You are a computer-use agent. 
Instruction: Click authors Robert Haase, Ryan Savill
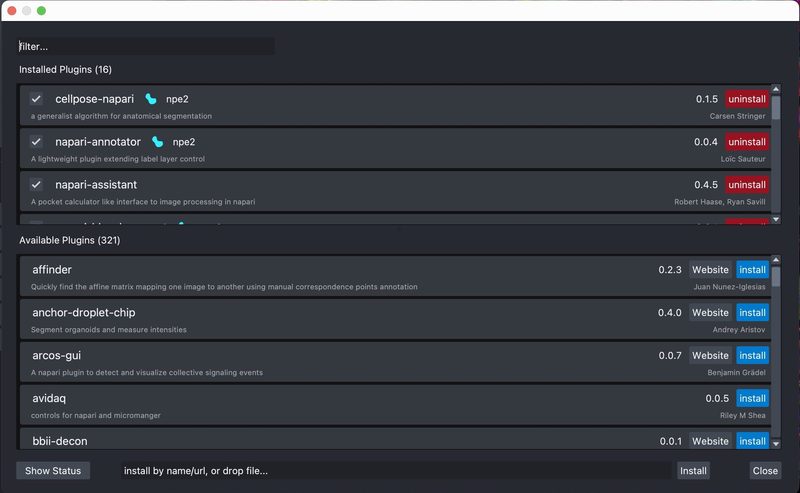click(719, 202)
